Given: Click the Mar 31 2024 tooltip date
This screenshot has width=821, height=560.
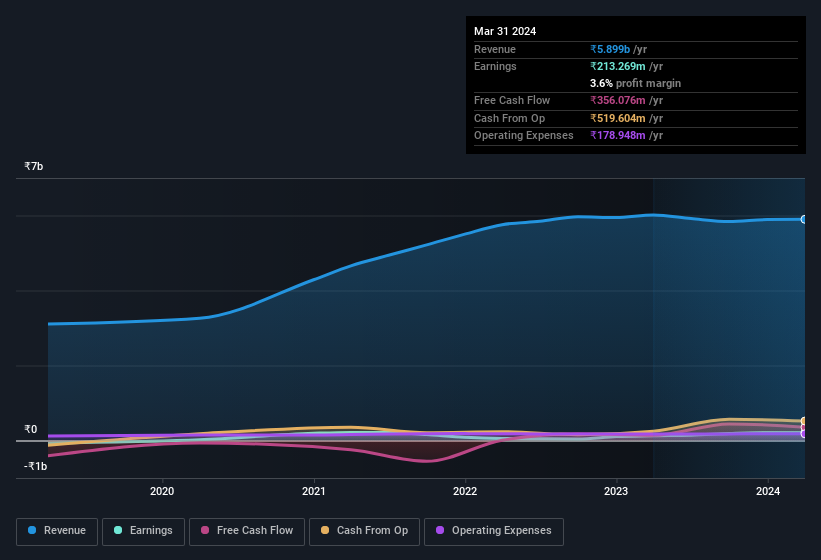Looking at the screenshot, I should [x=505, y=31].
